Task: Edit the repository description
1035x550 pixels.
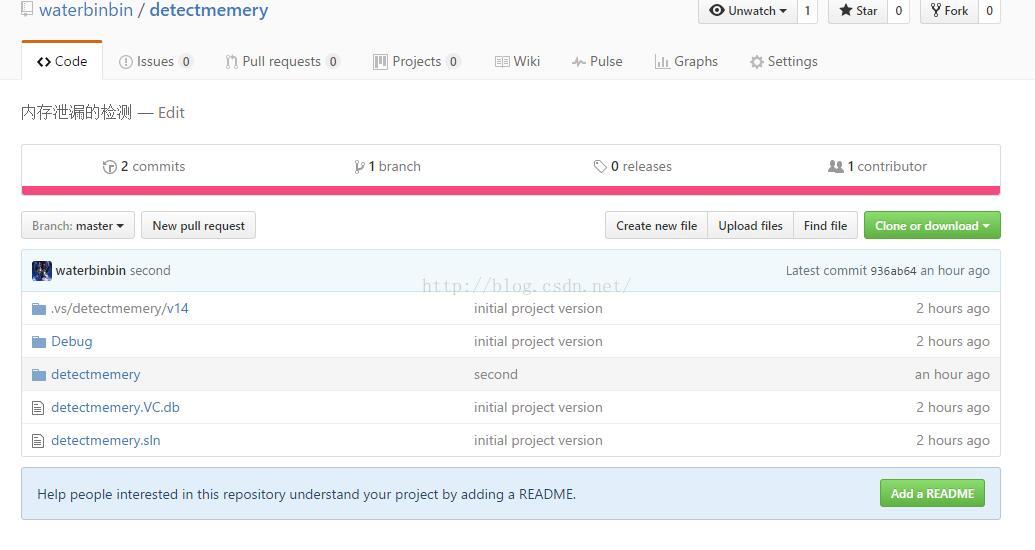Action: click(x=171, y=113)
